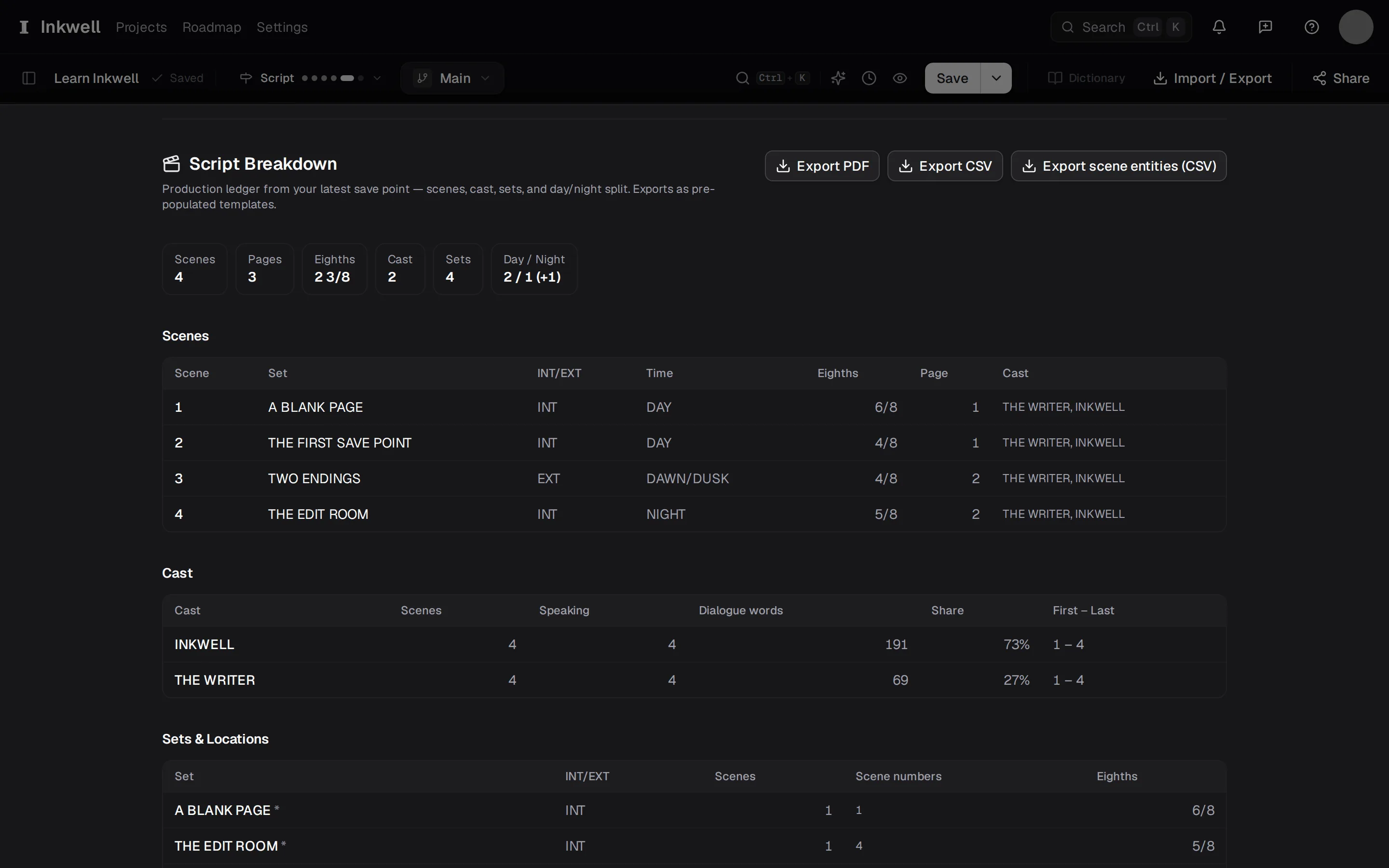Viewport: 1389px width, 868px height.
Task: Click INKWELL cast row
Action: [694, 644]
